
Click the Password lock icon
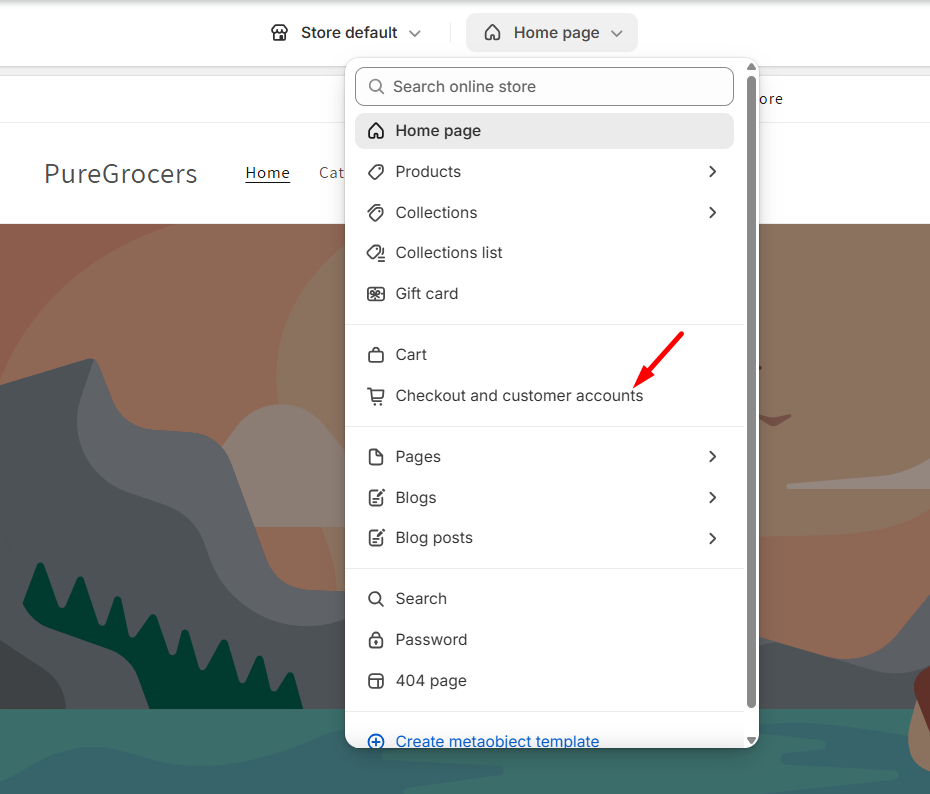(376, 640)
